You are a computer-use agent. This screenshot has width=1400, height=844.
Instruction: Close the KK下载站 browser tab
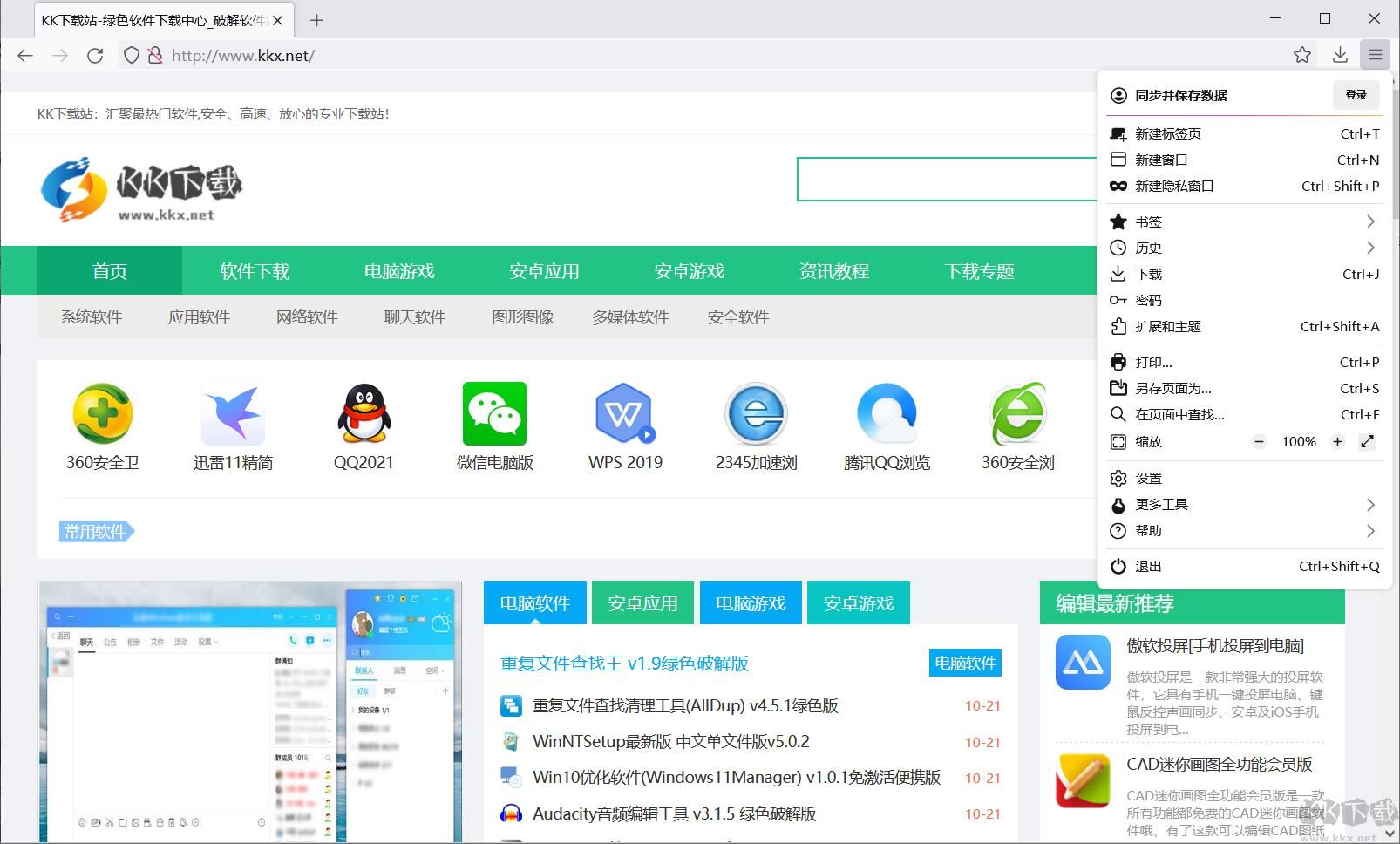click(x=278, y=20)
